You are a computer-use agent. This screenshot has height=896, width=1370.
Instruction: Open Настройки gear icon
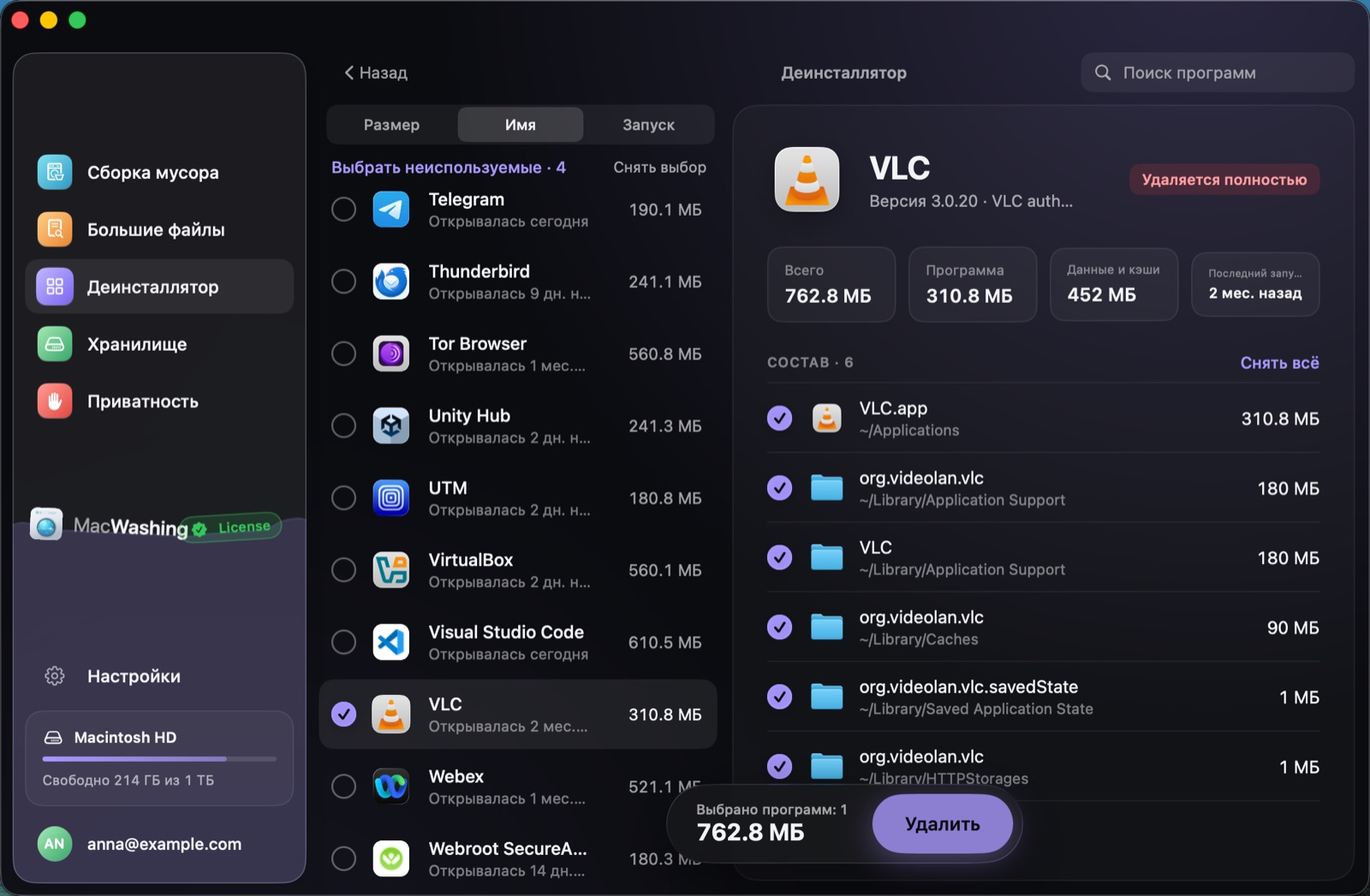click(x=55, y=676)
